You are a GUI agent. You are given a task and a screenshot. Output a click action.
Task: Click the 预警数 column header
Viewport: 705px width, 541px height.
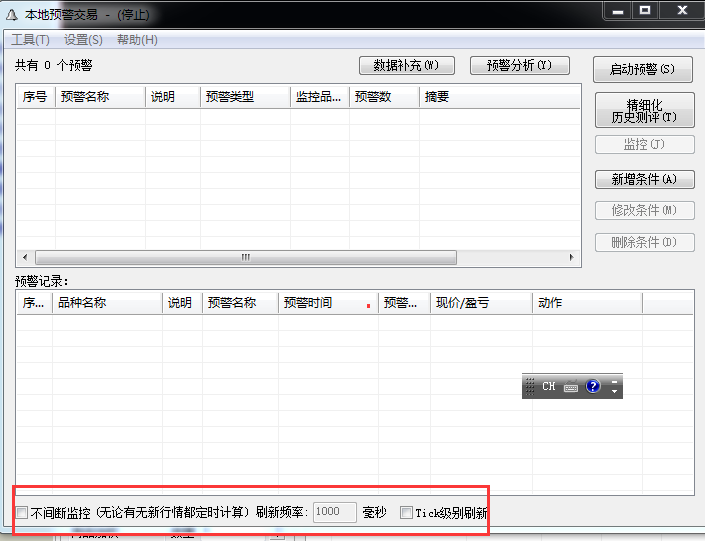[384, 97]
